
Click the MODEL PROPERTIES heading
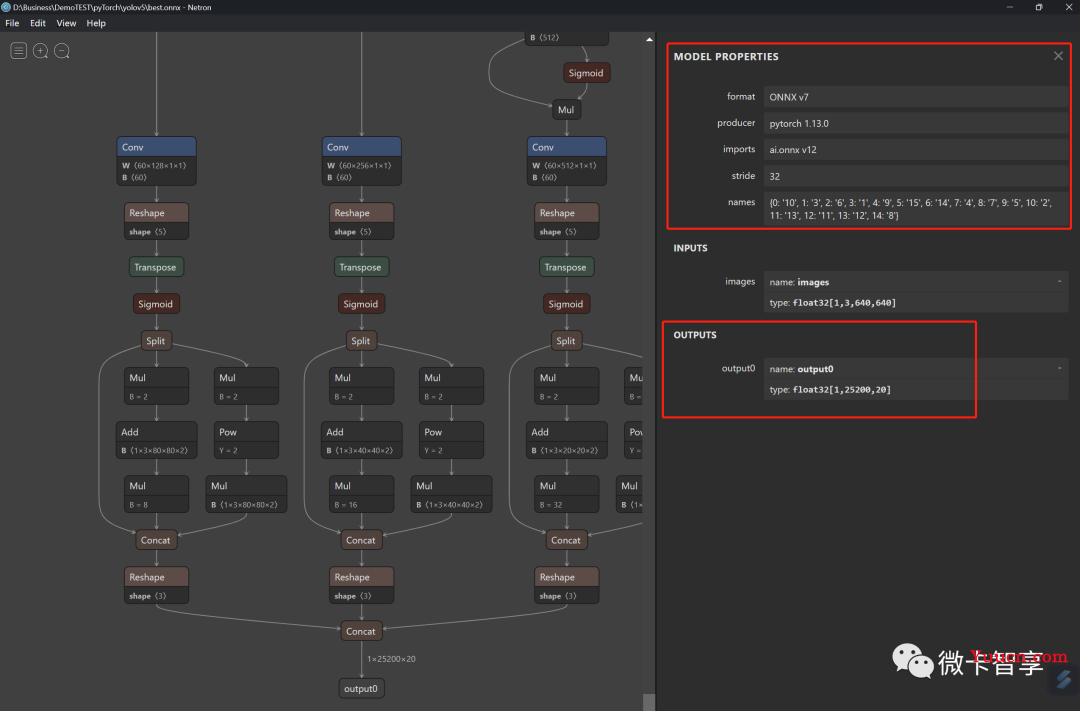click(x=726, y=56)
